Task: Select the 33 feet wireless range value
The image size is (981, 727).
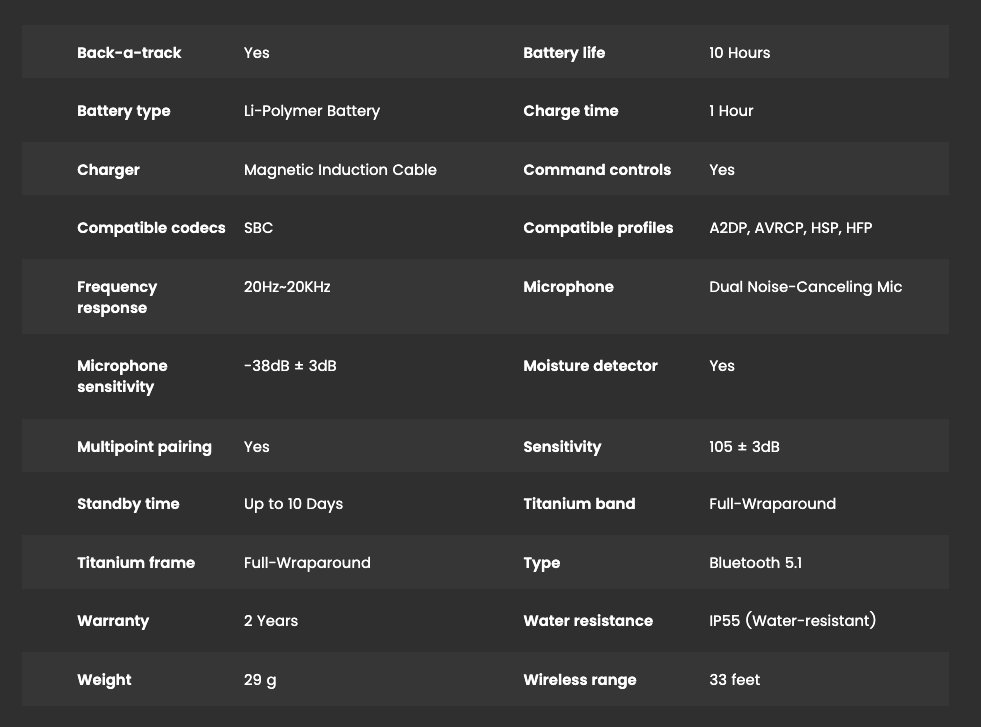Action: [x=734, y=680]
